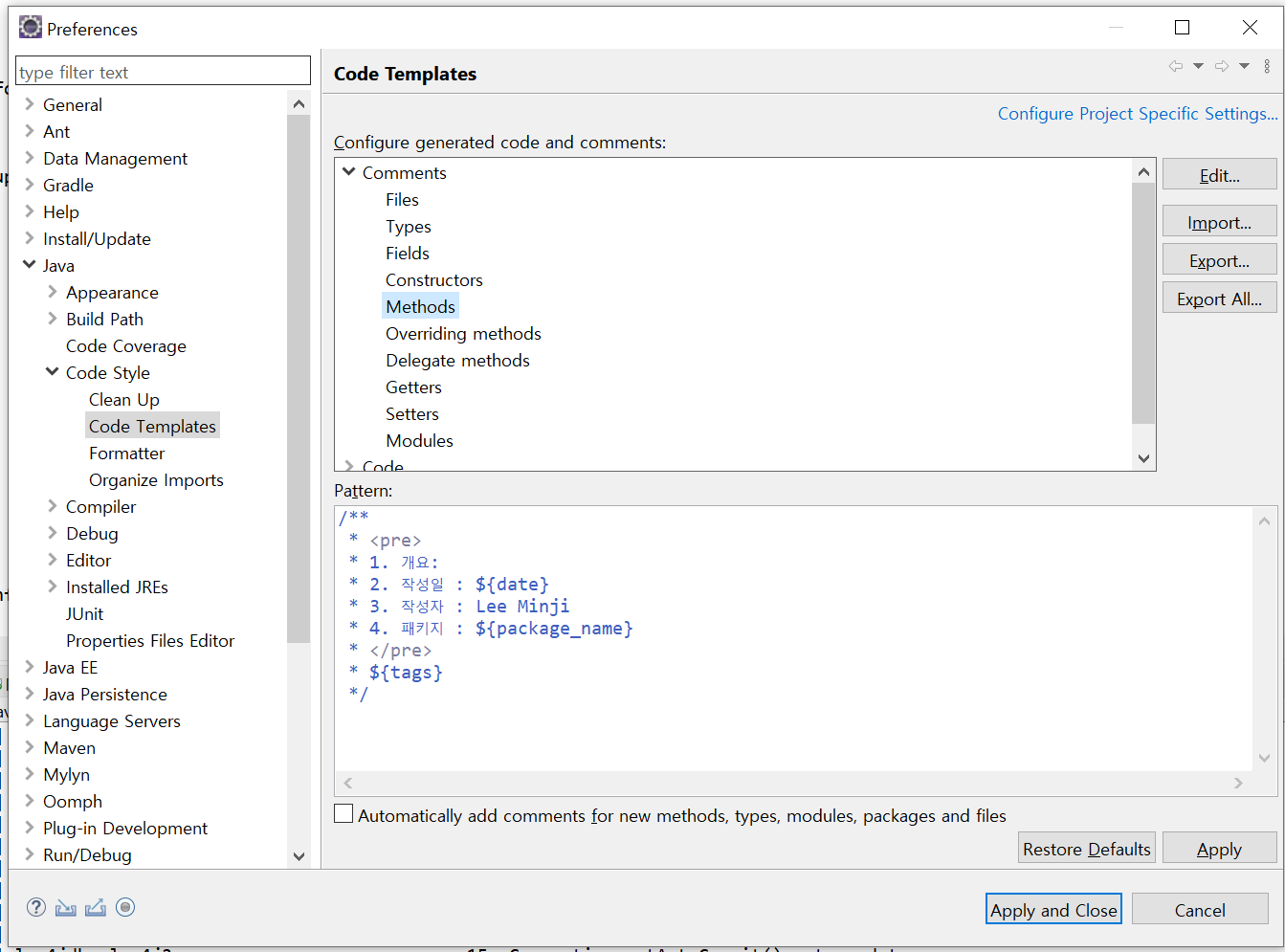Expand the General tree node

[x=30, y=104]
